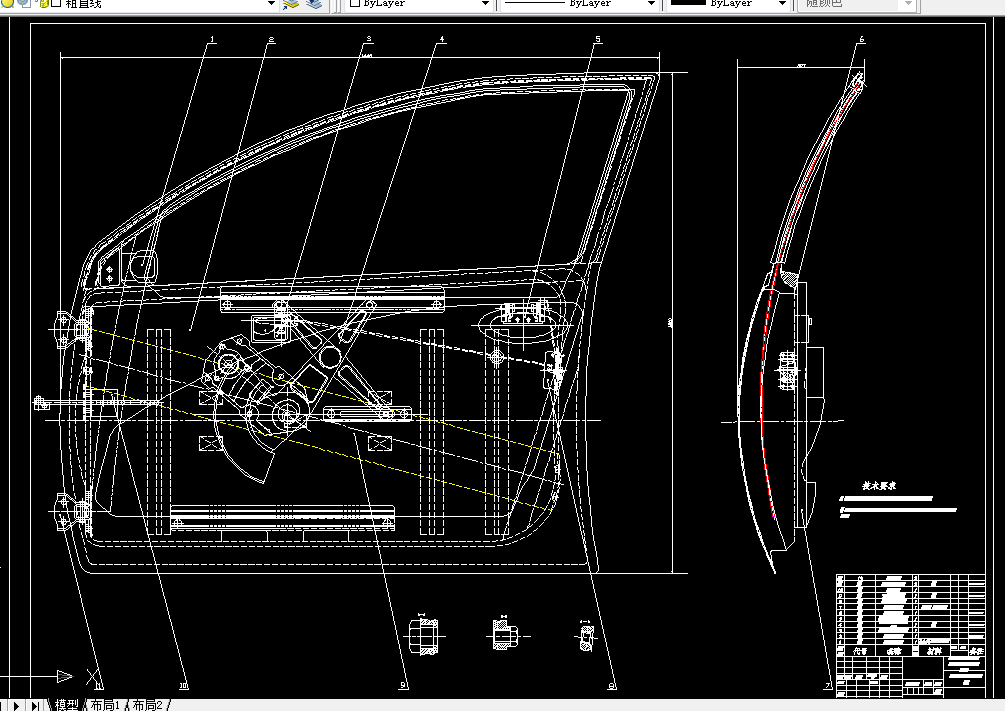Switch to the 布局1 layout tab

(x=105, y=705)
